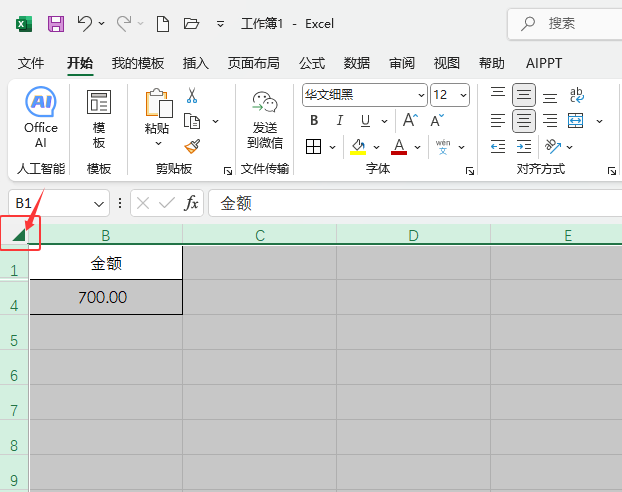Toggle align text right
The height and width of the screenshot is (492, 622).
550,121
